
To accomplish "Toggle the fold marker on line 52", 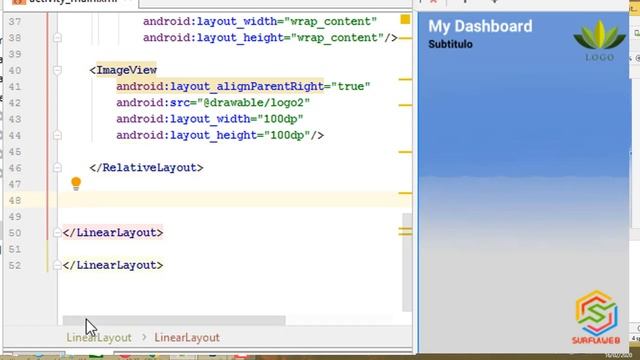I will tap(57, 265).
